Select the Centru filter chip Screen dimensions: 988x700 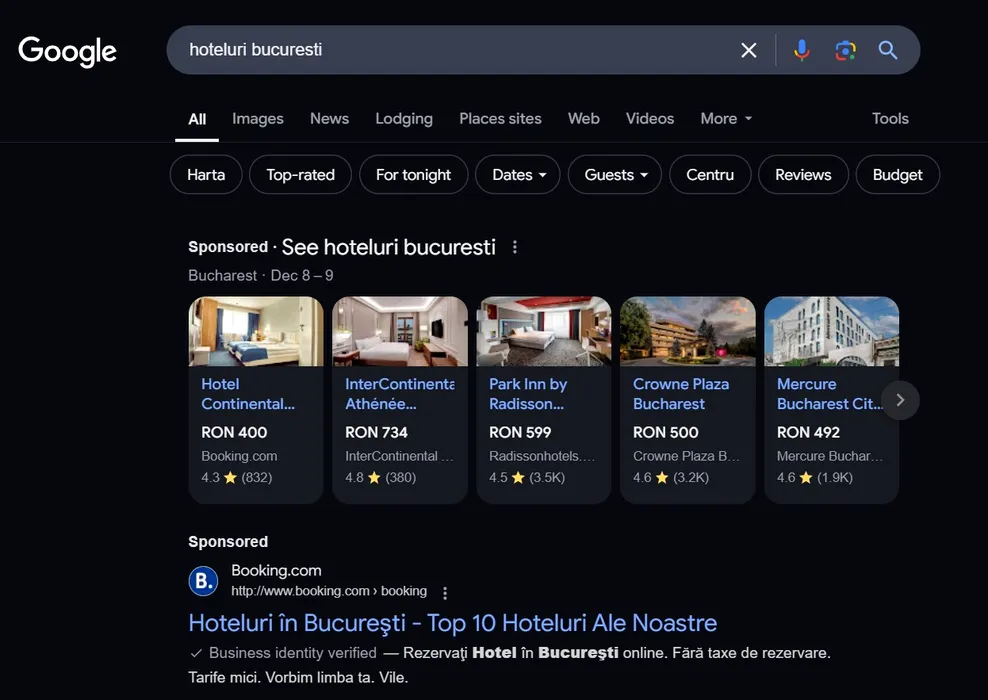pos(710,175)
